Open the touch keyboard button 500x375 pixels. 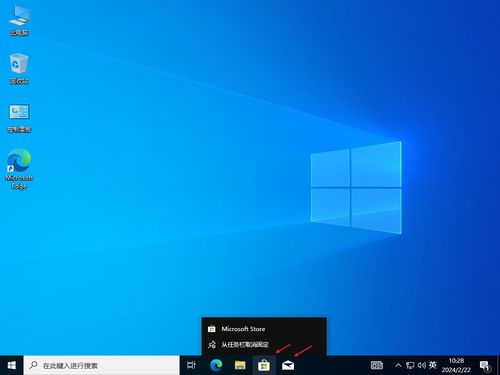point(377,365)
